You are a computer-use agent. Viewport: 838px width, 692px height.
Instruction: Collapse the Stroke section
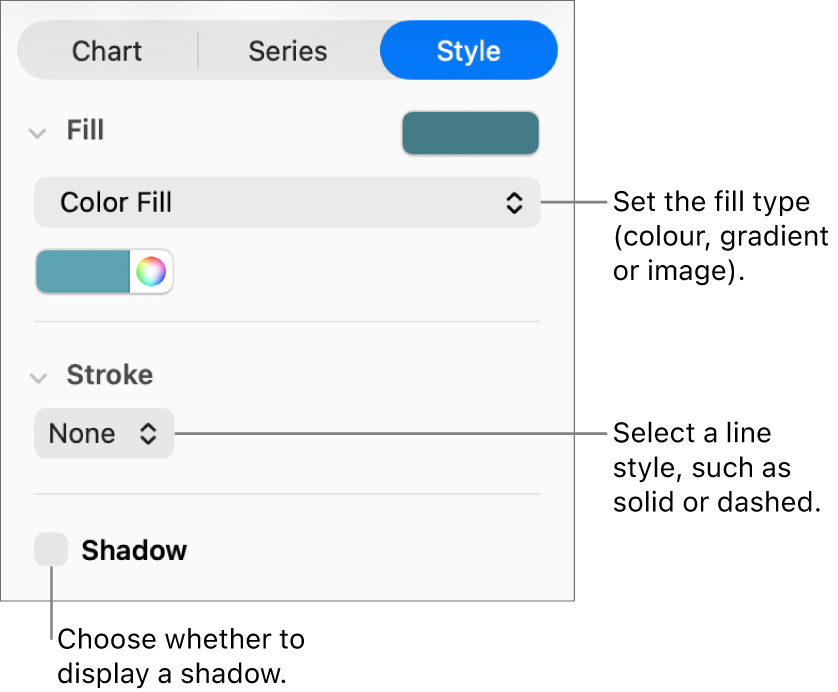(38, 377)
